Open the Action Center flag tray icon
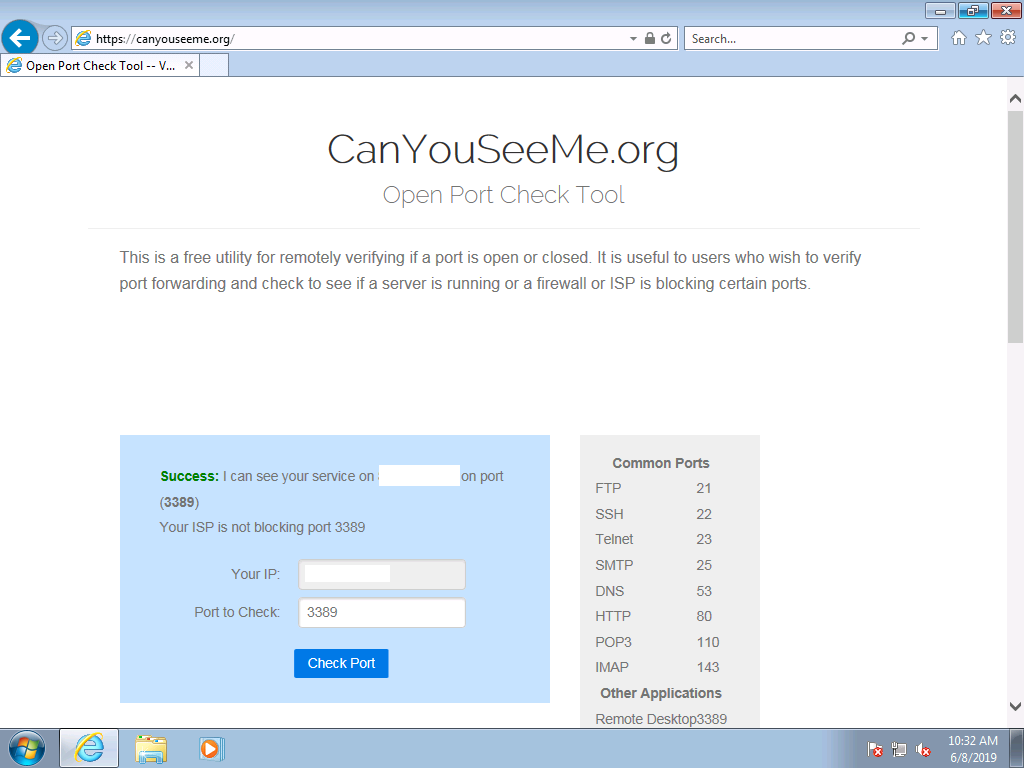1024x768 pixels. click(x=875, y=749)
